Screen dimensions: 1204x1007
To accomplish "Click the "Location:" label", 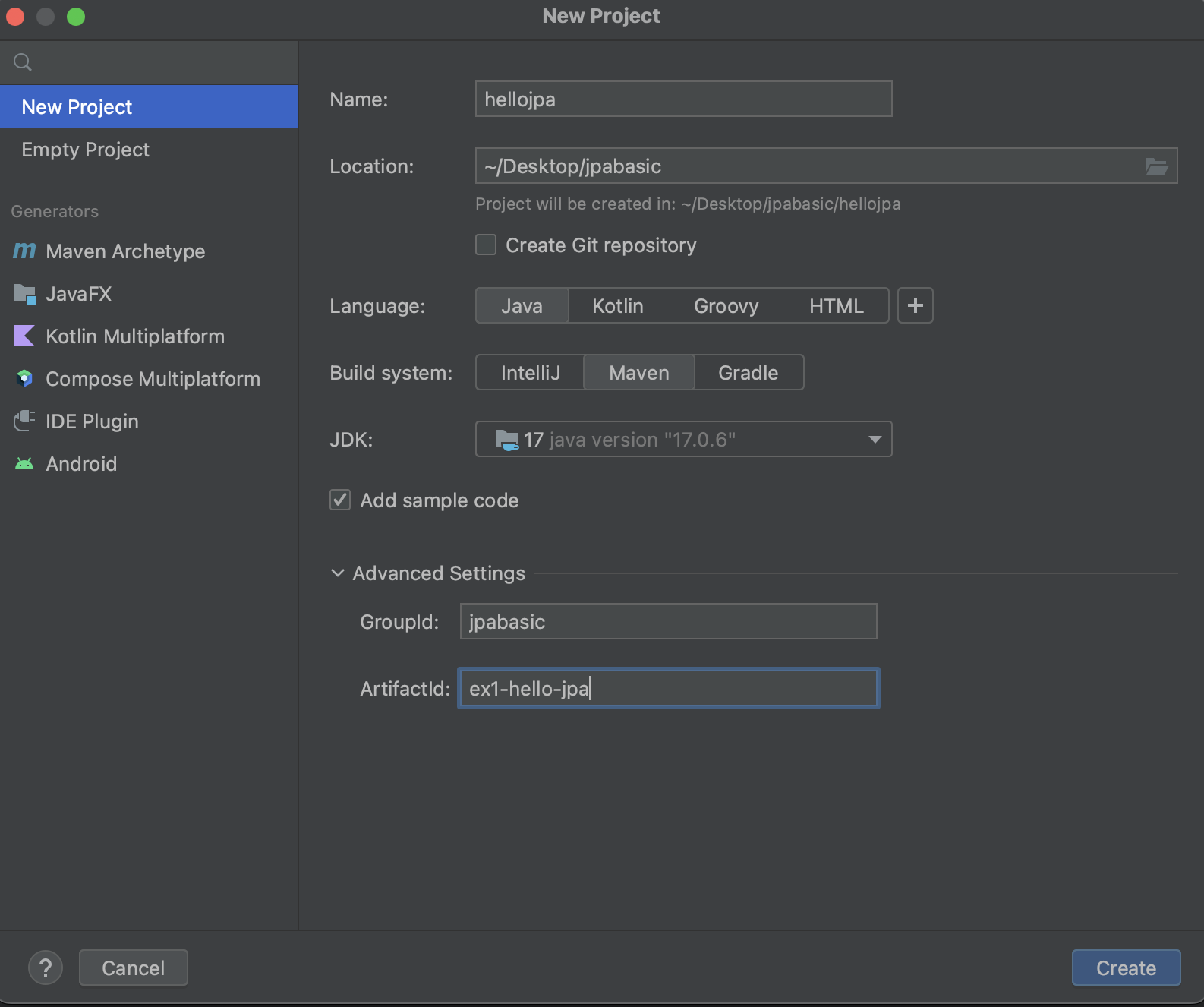I will click(372, 166).
